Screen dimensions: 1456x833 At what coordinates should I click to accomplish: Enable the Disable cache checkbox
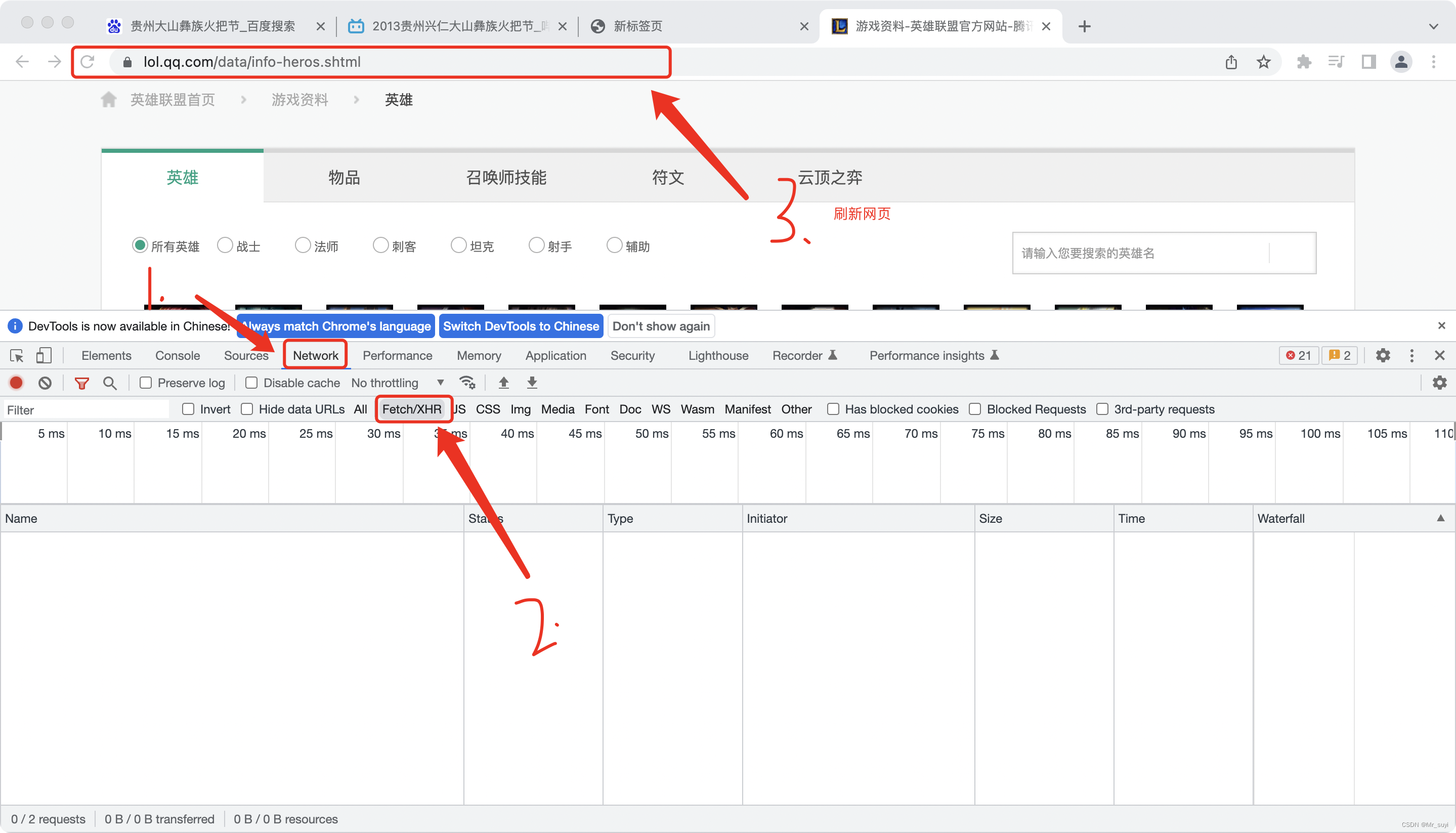[251, 383]
